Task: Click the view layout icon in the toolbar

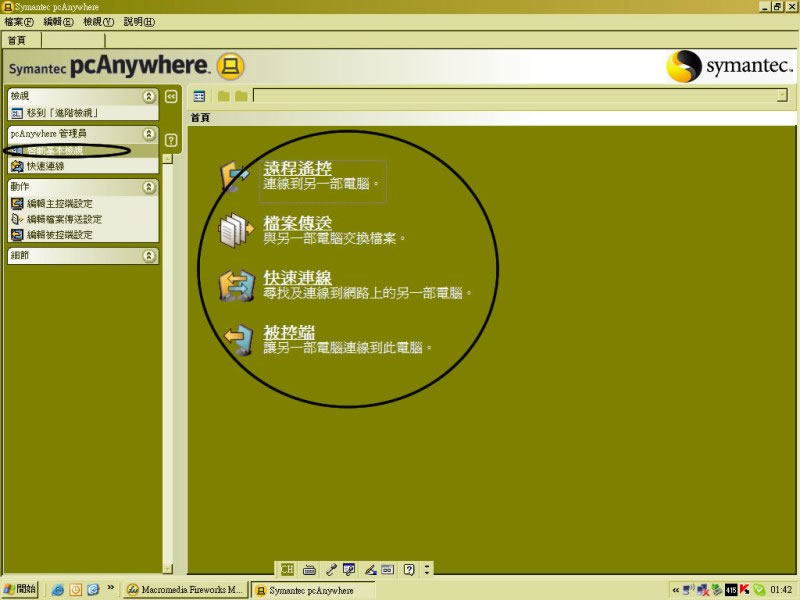Action: tap(199, 96)
